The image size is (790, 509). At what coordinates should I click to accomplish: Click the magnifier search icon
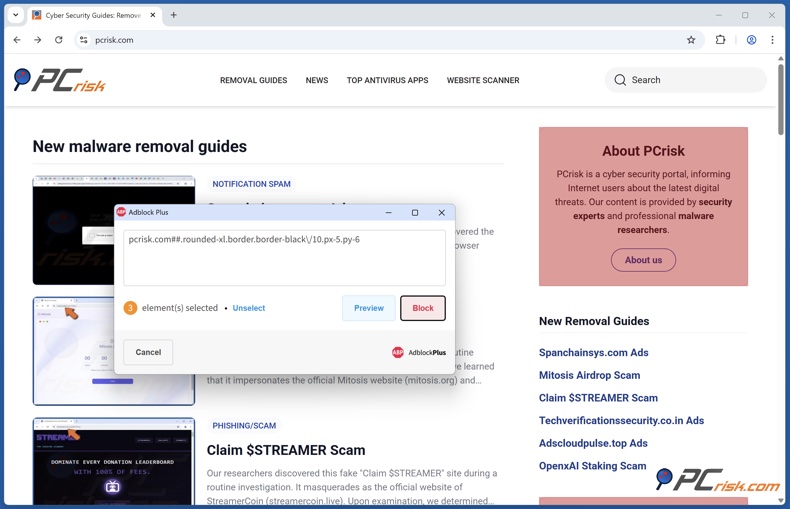tap(620, 80)
